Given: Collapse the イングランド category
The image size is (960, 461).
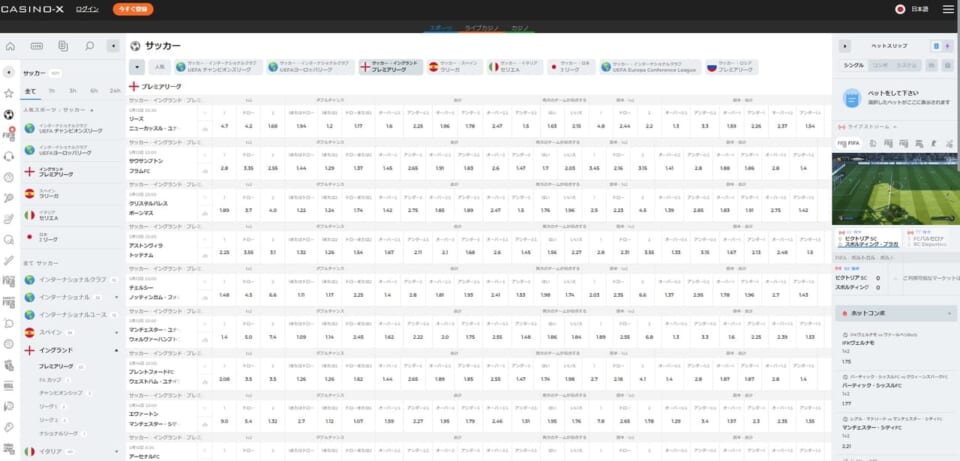Looking at the screenshot, I should click(x=116, y=350).
